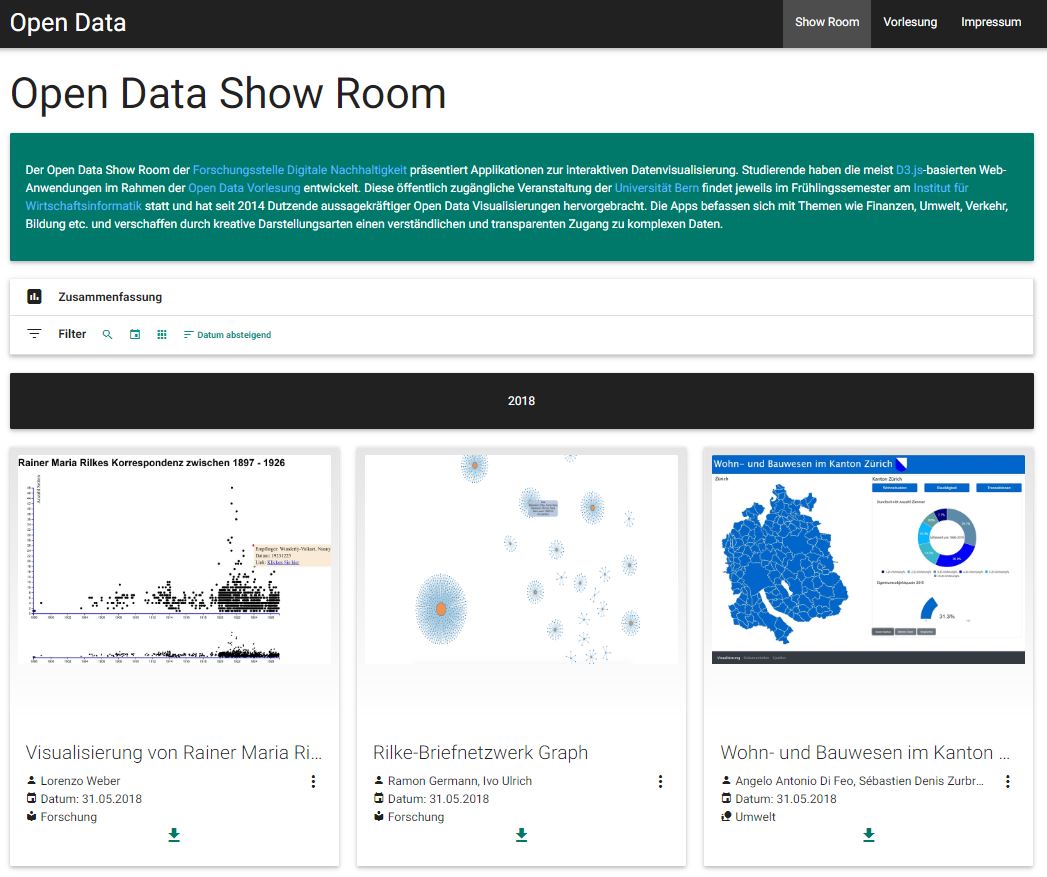1047x877 pixels.
Task: Expand the Zusammenfassung panel
Action: [x=110, y=297]
